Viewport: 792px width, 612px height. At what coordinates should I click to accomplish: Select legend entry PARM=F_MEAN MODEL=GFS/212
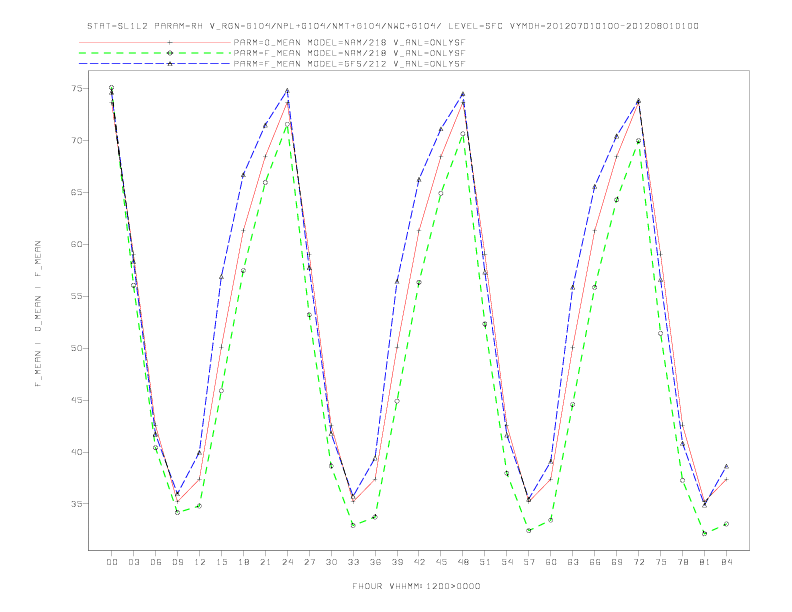pyautogui.click(x=349, y=64)
